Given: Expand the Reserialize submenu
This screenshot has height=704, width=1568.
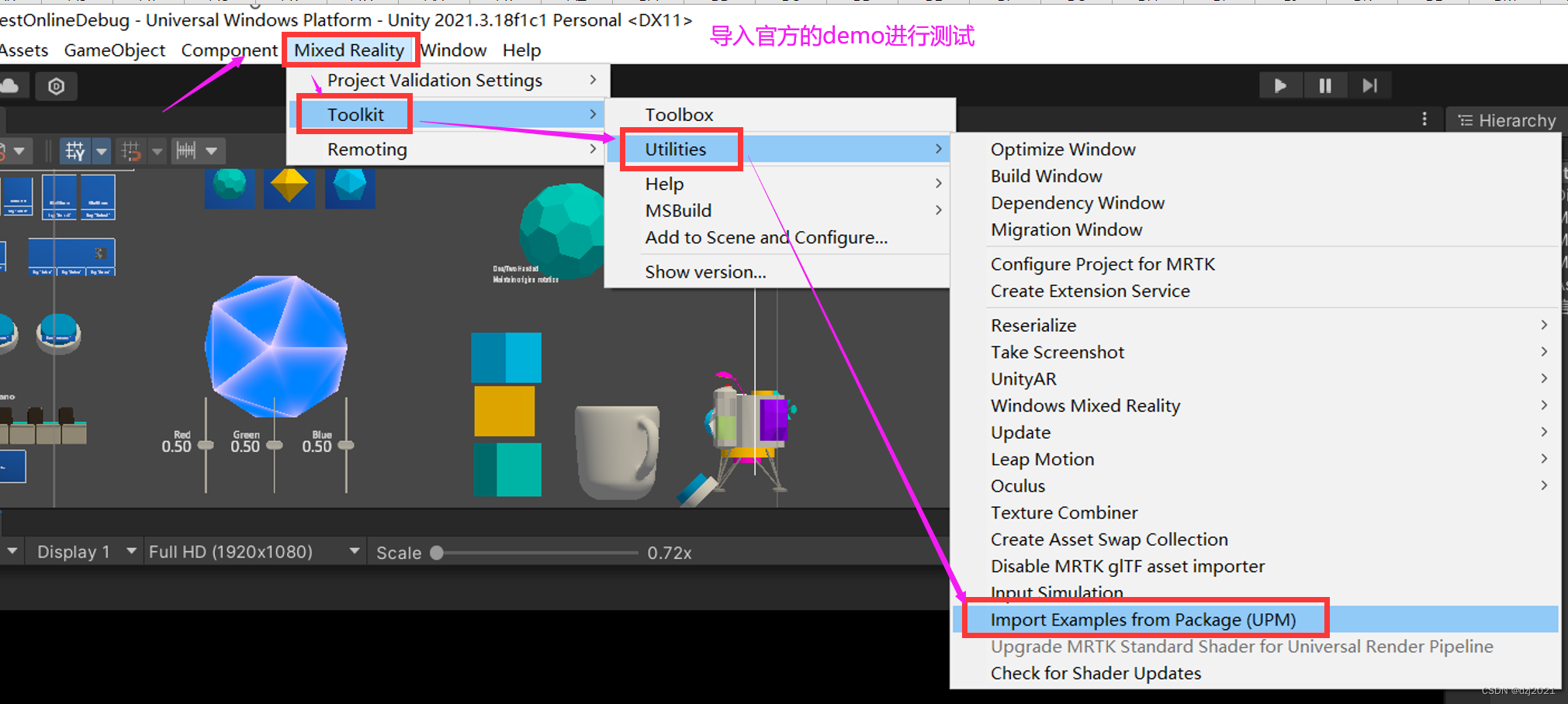Looking at the screenshot, I should tap(1255, 325).
